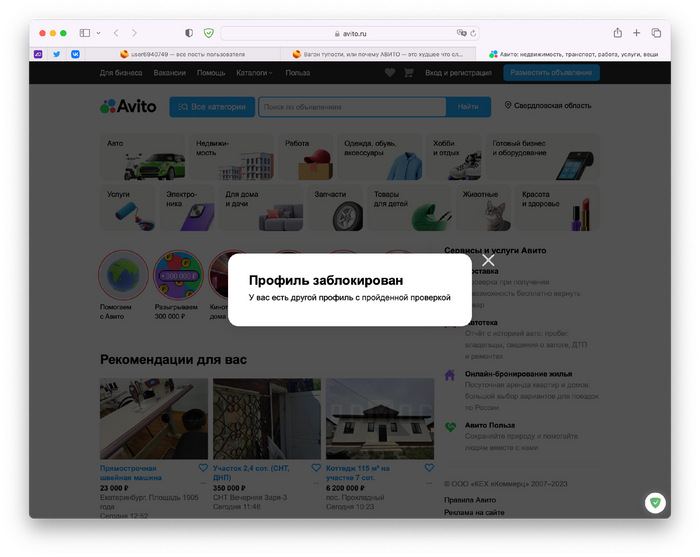This screenshot has width=700, height=557.
Task: Click the green AdGuard shield toolbar icon
Action: click(208, 33)
